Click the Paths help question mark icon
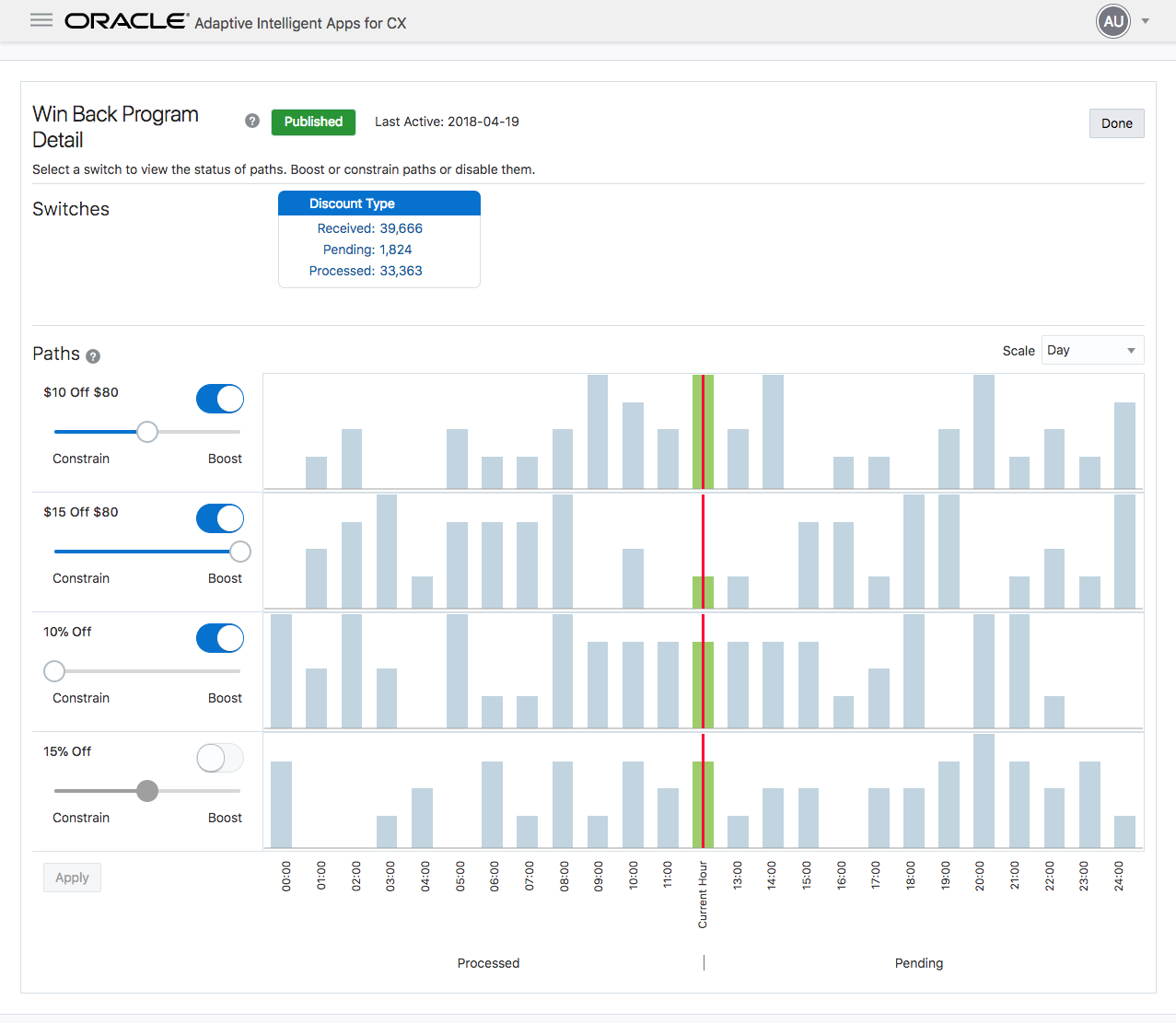This screenshot has width=1176, height=1023. coord(93,356)
